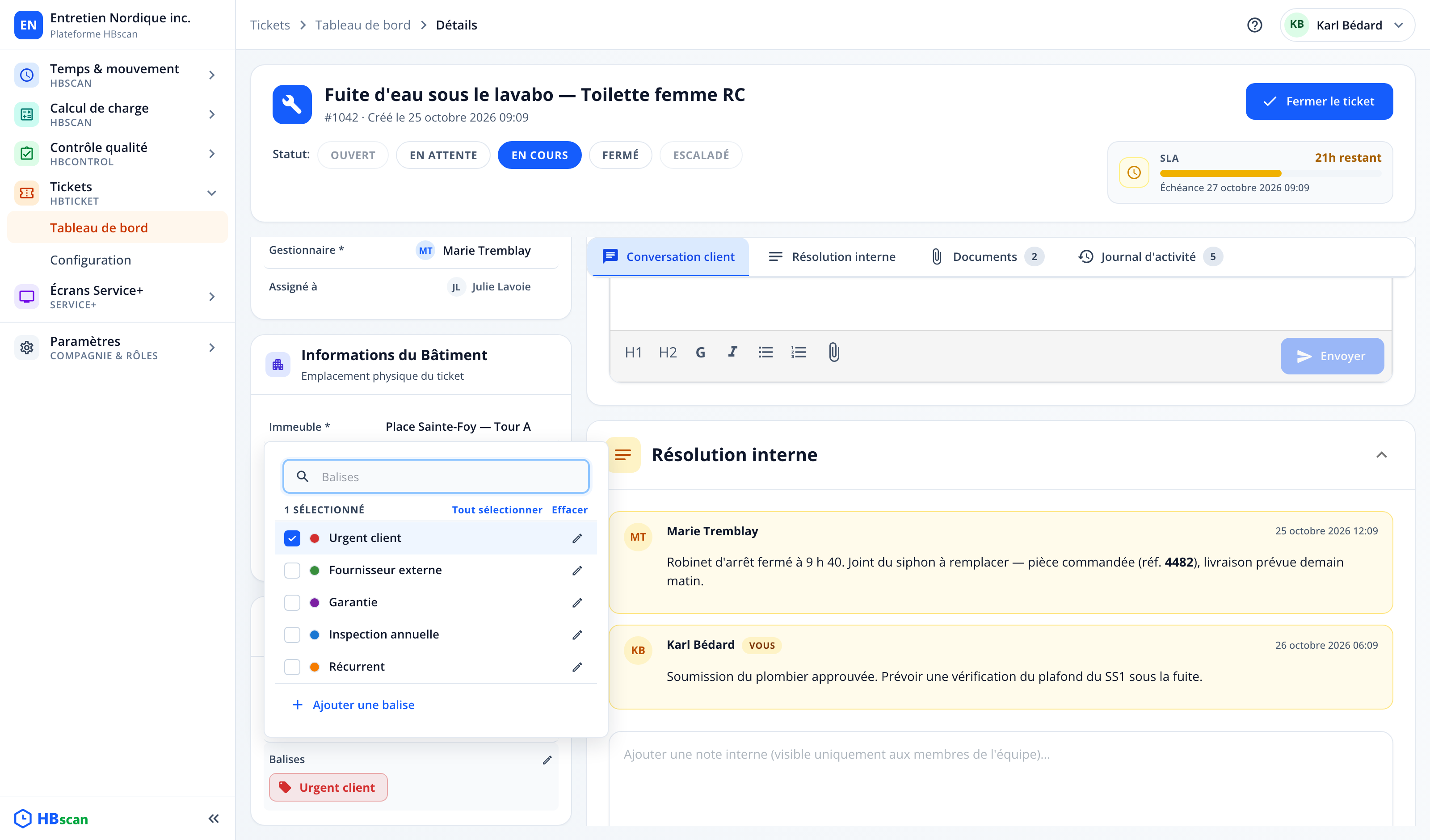
Task: Click the Fermer le ticket button
Action: click(x=1319, y=101)
